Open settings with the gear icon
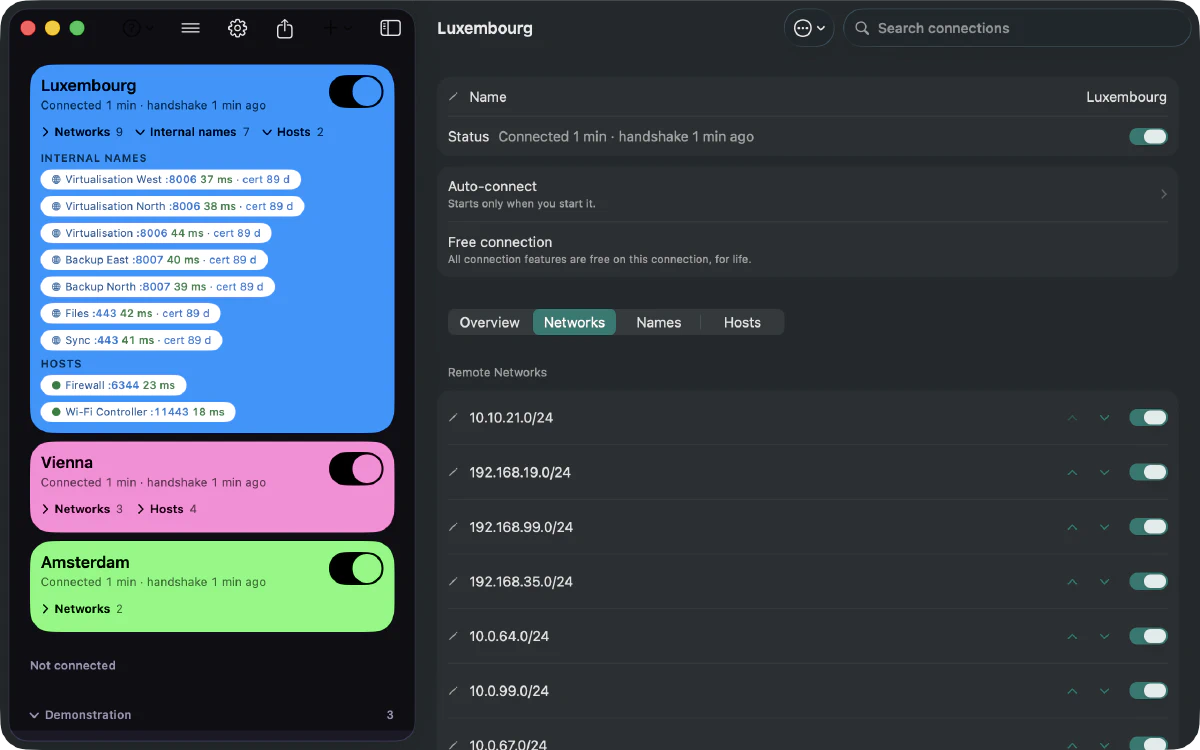Image resolution: width=1200 pixels, height=750 pixels. [x=237, y=28]
